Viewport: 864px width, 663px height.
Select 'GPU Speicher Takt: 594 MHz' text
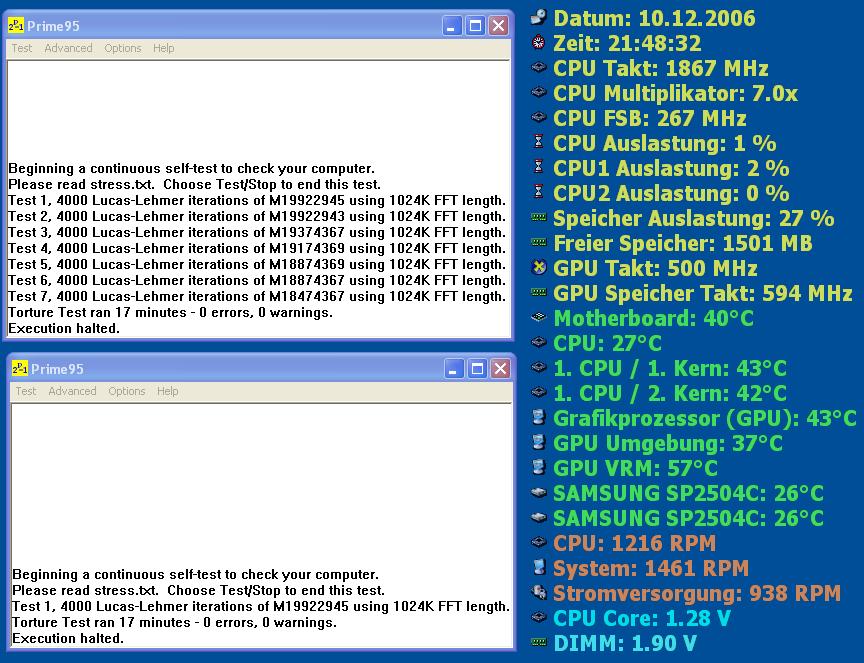[703, 293]
